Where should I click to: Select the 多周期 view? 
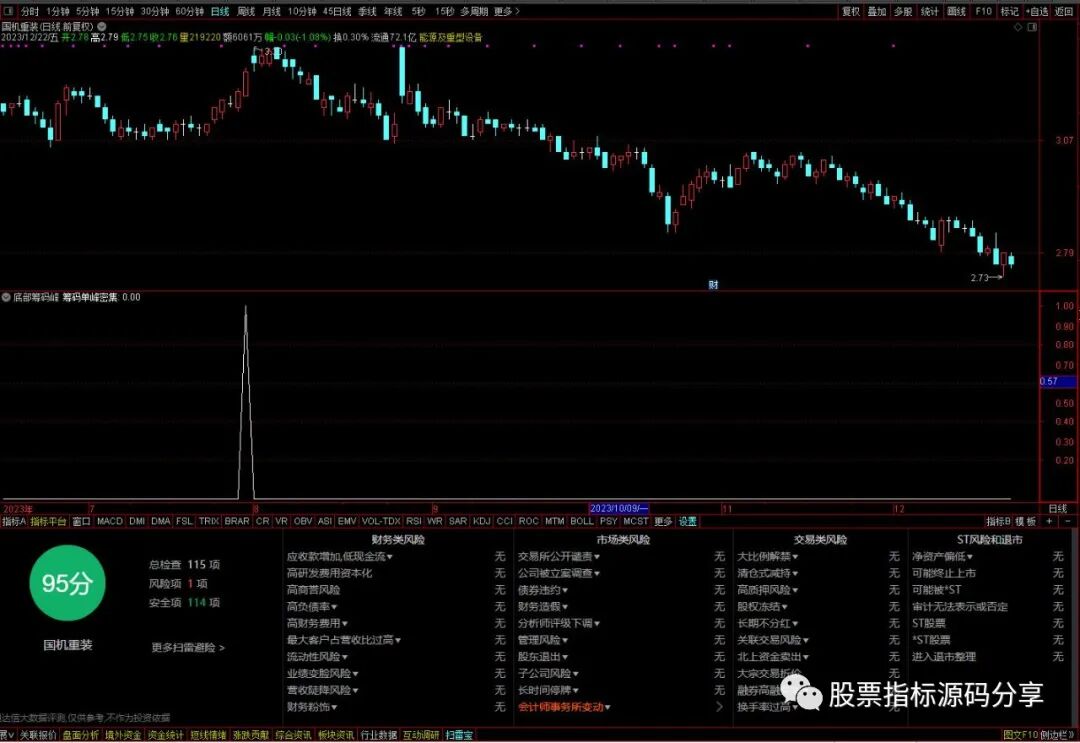pos(474,12)
